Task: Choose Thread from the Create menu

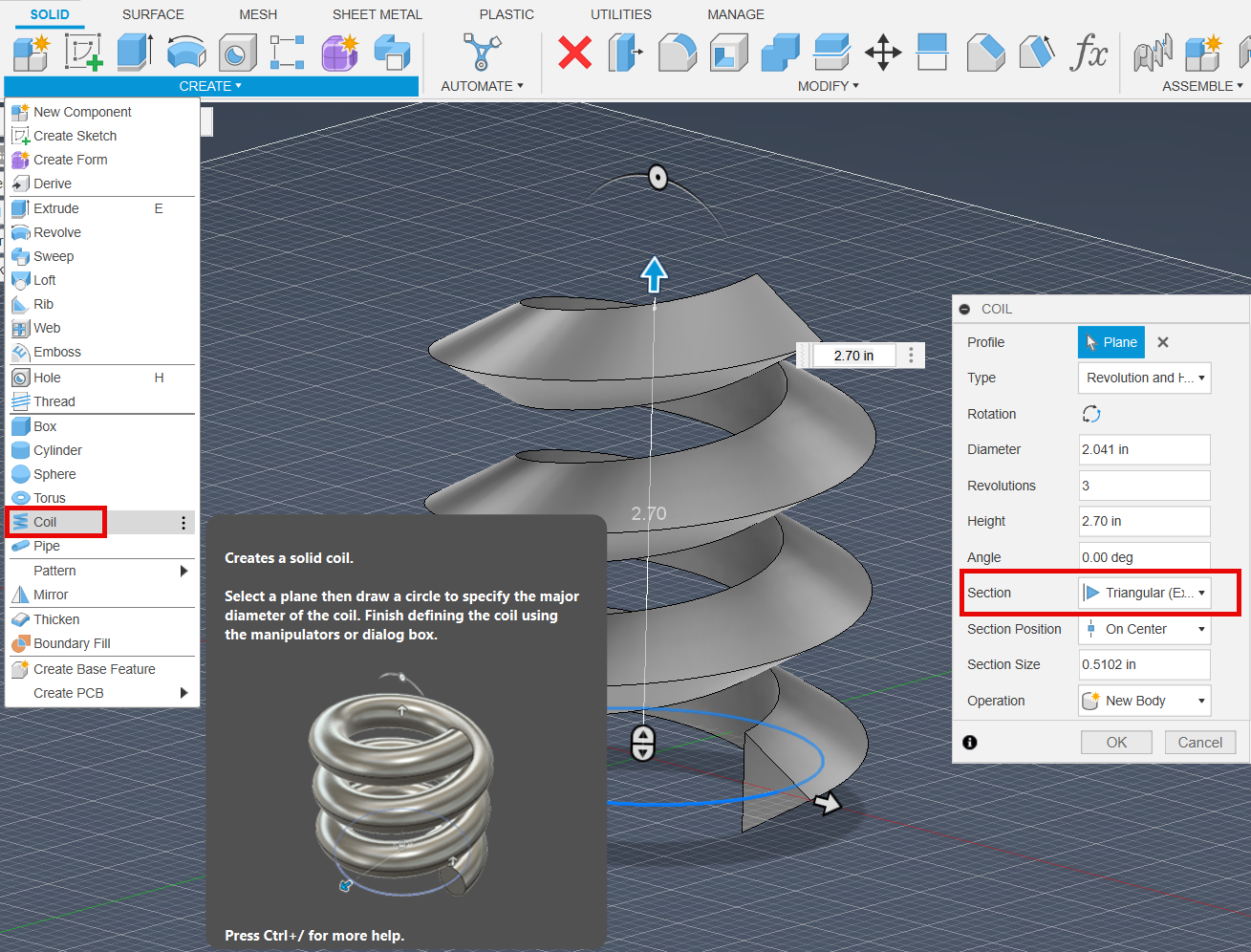Action: click(x=102, y=401)
